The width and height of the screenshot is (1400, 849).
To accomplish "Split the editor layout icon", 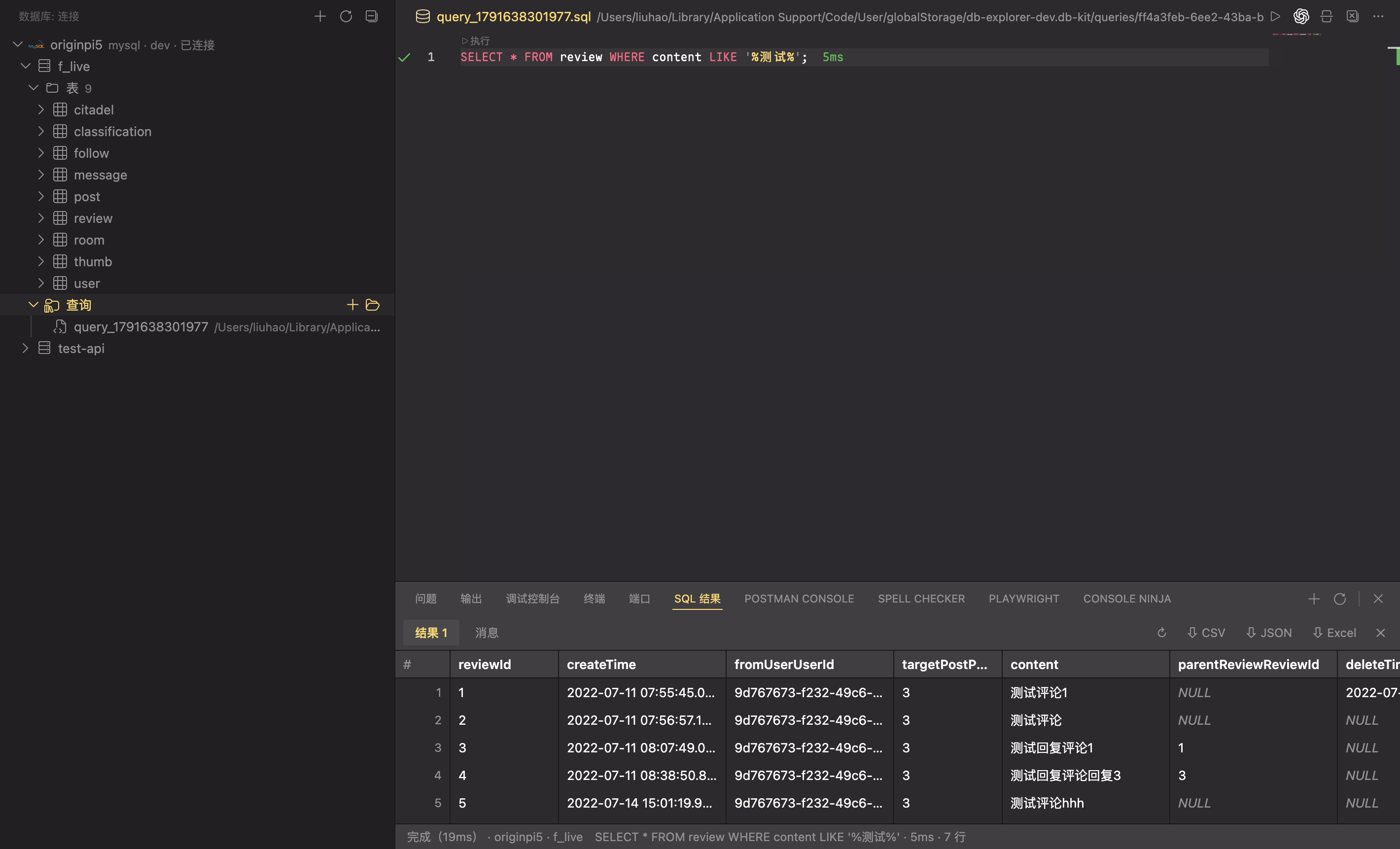I will click(1327, 16).
